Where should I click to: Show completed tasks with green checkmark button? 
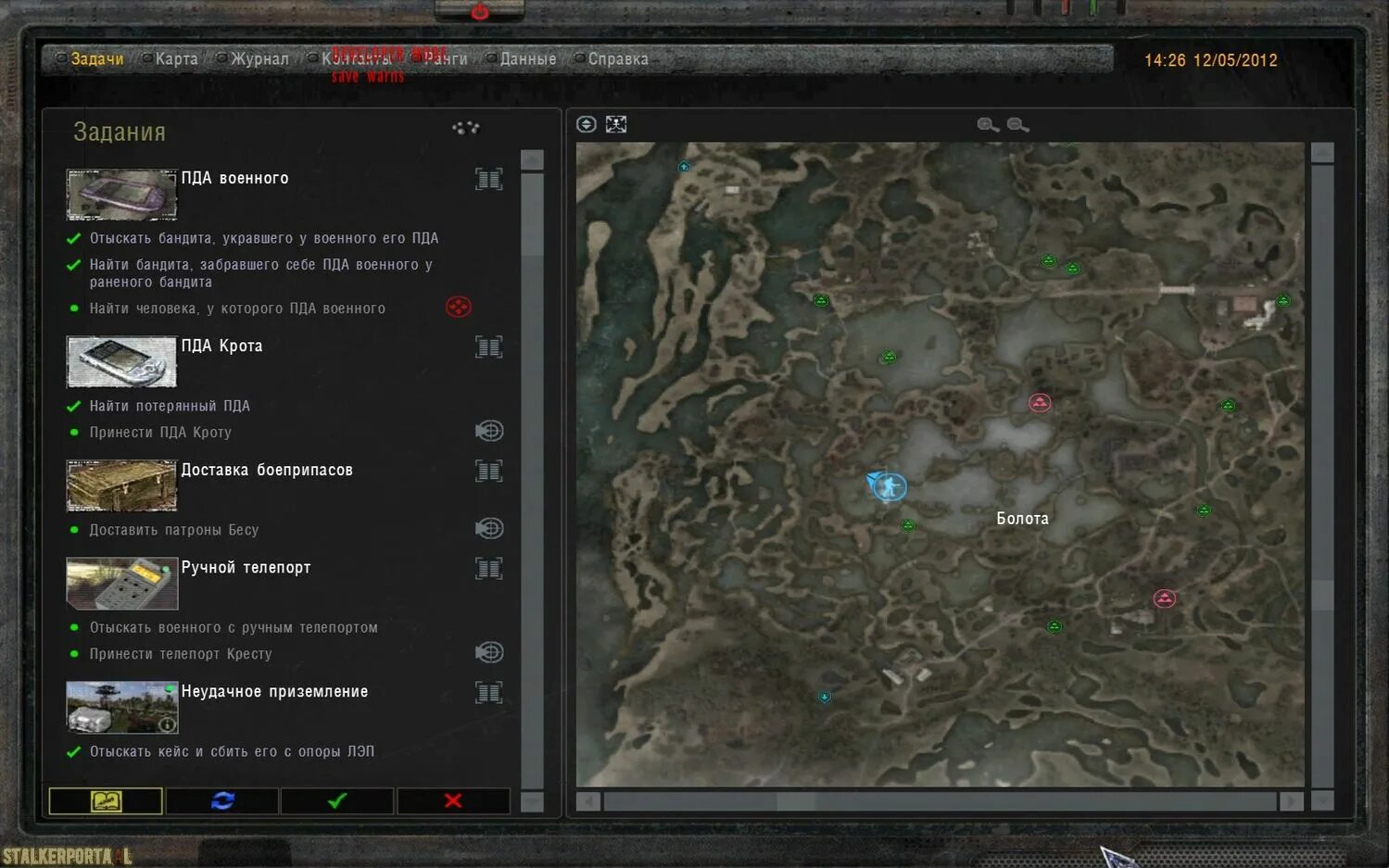click(337, 801)
